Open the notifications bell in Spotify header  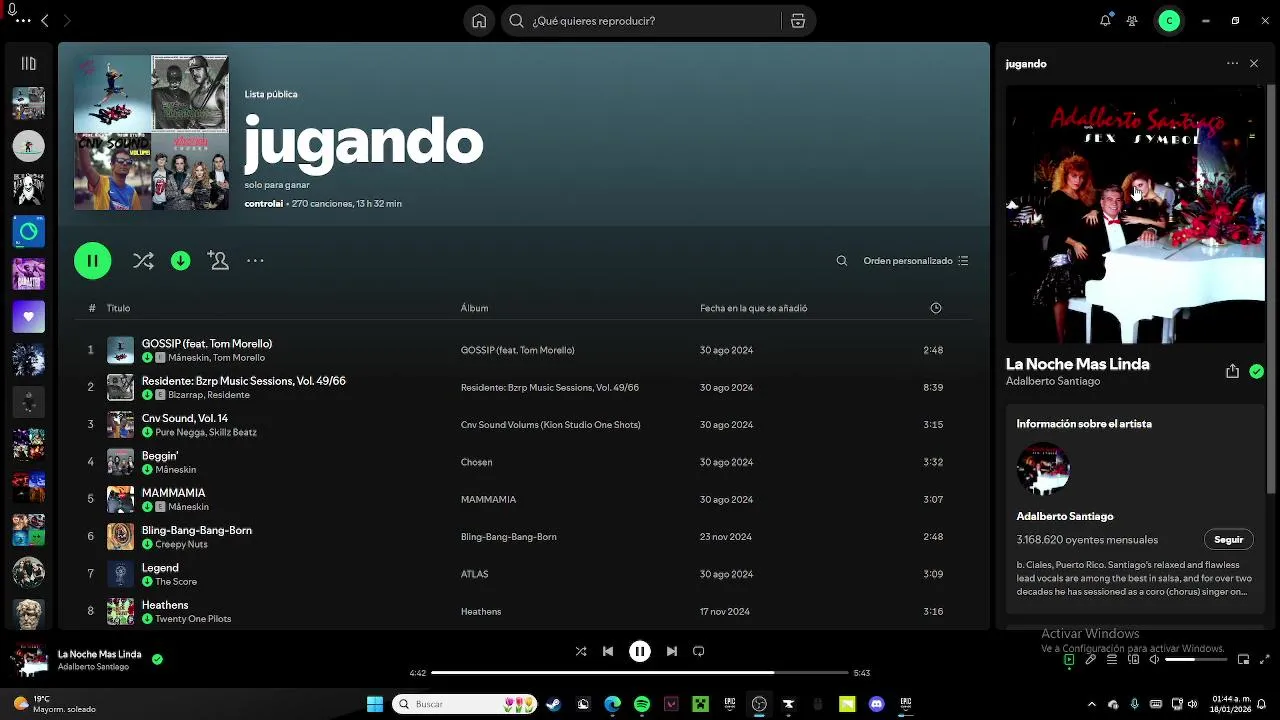click(x=1105, y=20)
